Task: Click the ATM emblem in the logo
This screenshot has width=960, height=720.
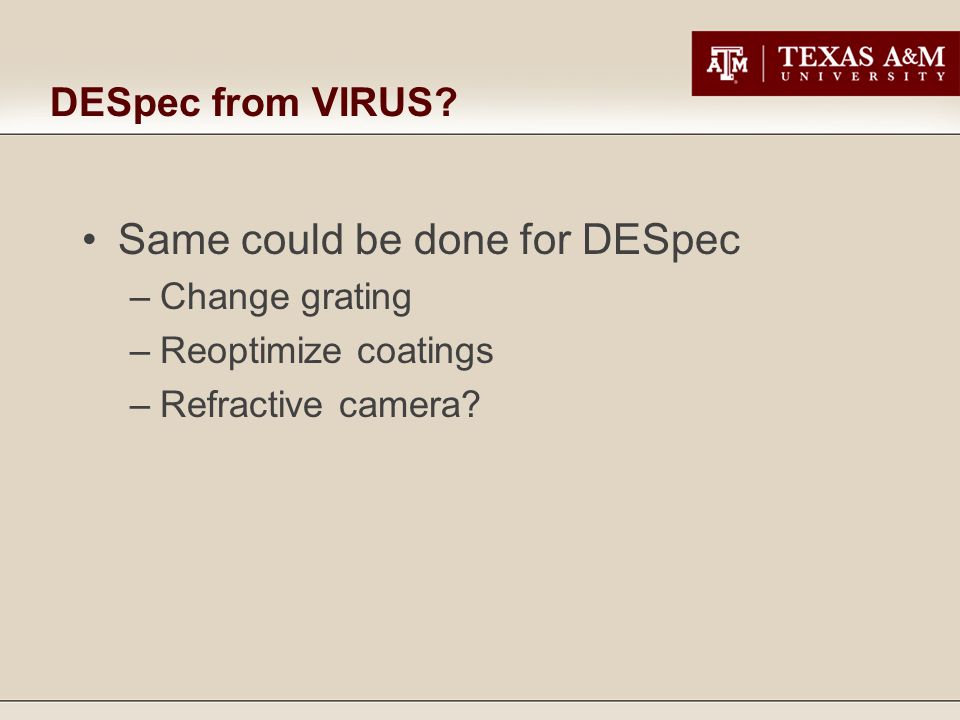Action: click(x=727, y=64)
